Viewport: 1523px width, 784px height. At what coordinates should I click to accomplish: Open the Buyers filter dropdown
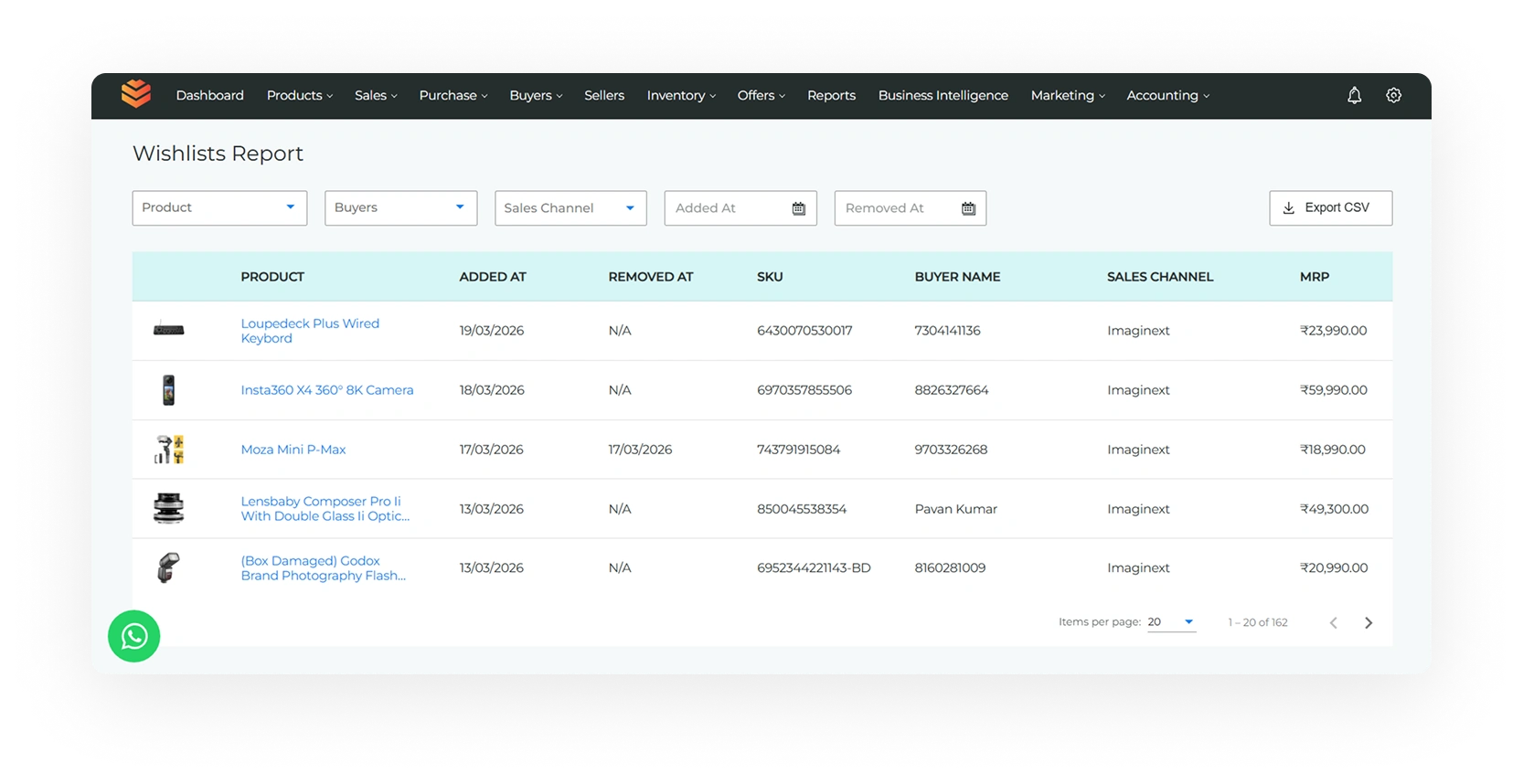(x=400, y=207)
